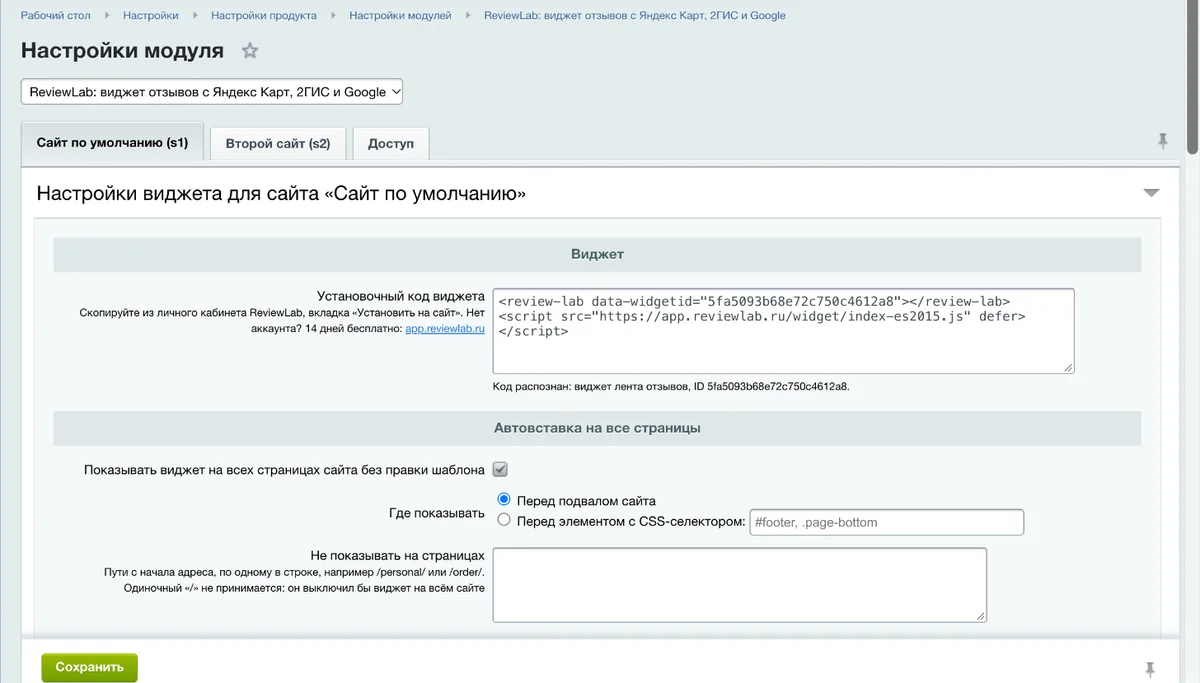
Task: Open 'Настройки' breadcrumb link
Action: [151, 15]
